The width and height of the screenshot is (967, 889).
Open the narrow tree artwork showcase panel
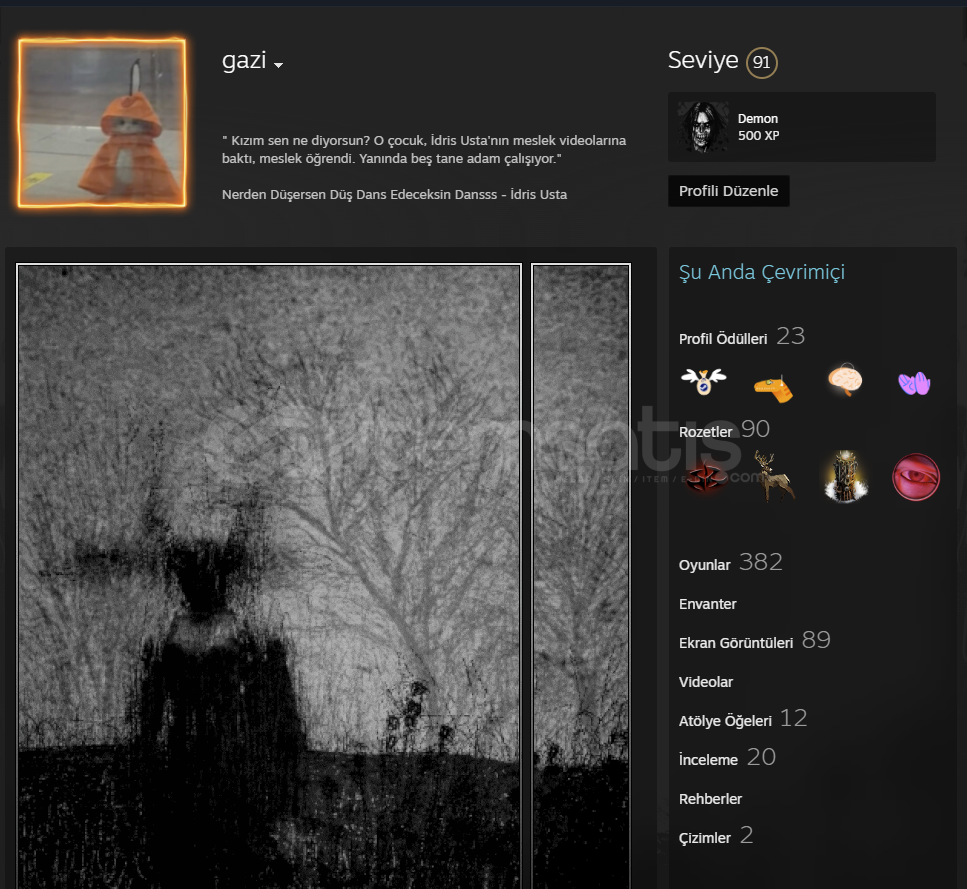pos(581,576)
